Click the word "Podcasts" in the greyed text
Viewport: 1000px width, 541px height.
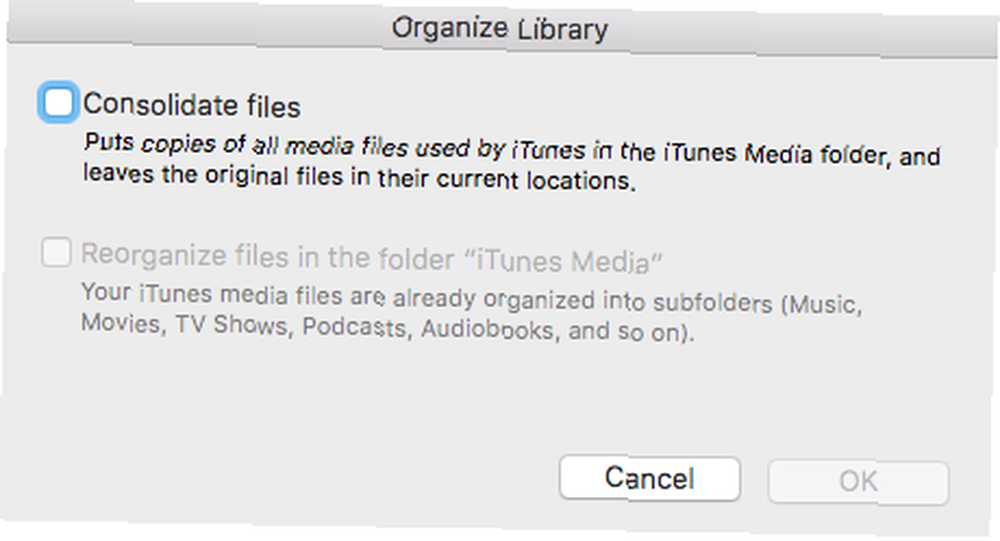pyautogui.click(x=355, y=327)
